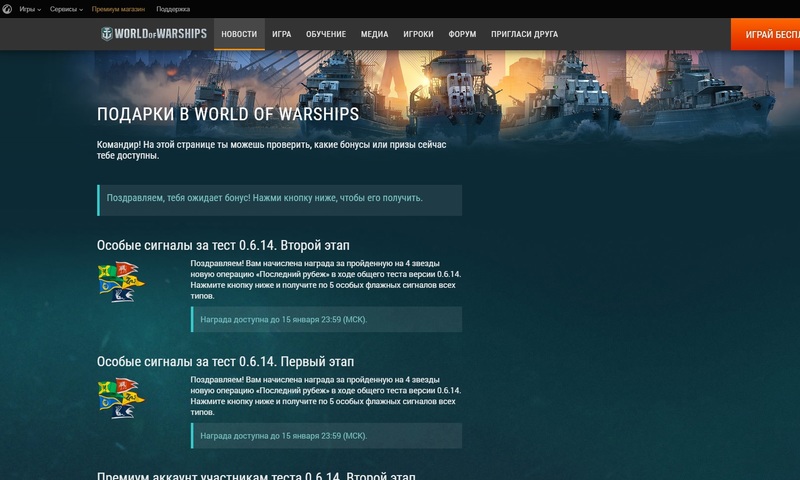Screen dimensions: 800x480
Task: Open the ОБУЧЕНИЕ menu item
Action: pyautogui.click(x=326, y=34)
